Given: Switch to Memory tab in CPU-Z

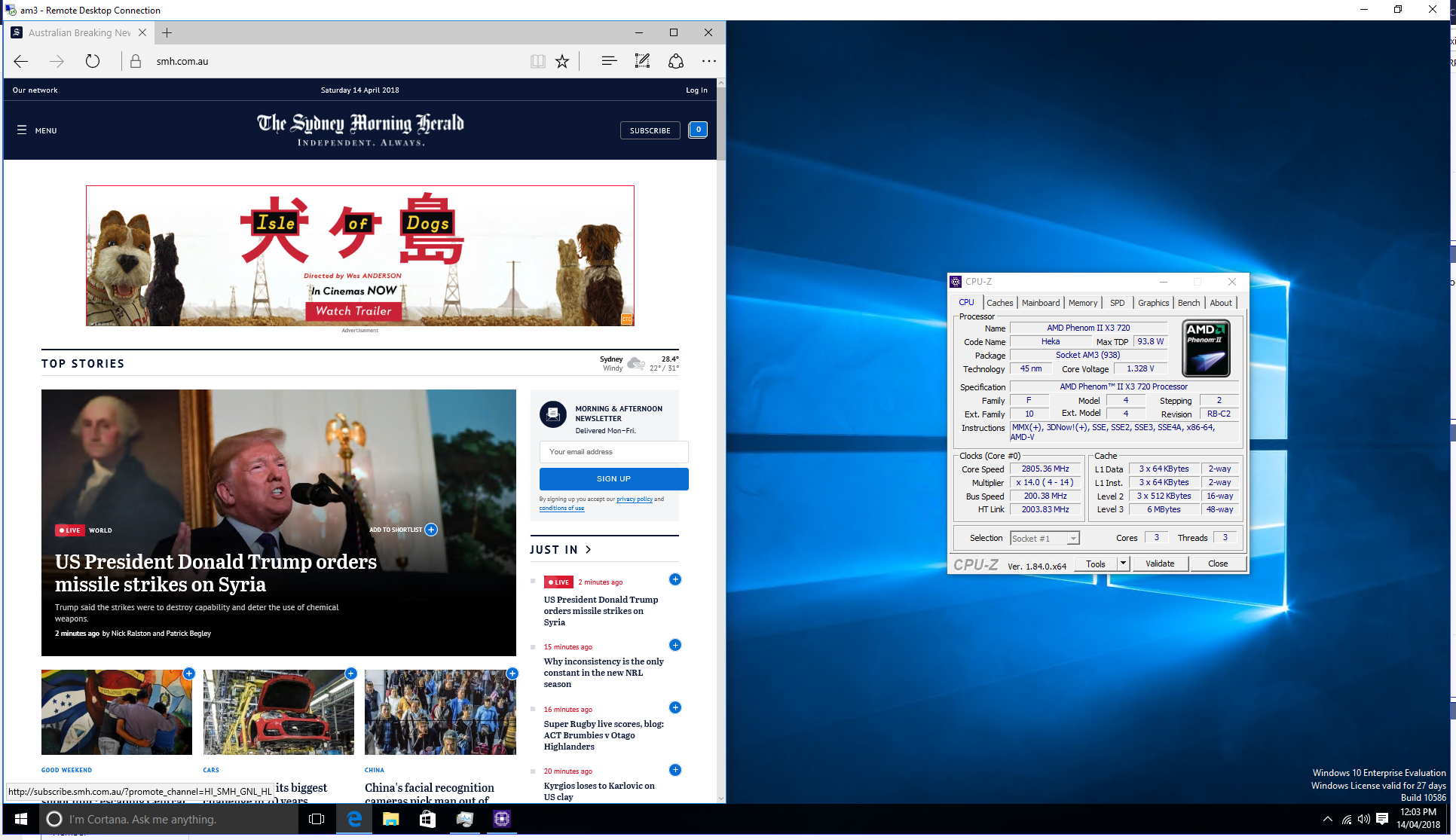Looking at the screenshot, I should (1082, 303).
